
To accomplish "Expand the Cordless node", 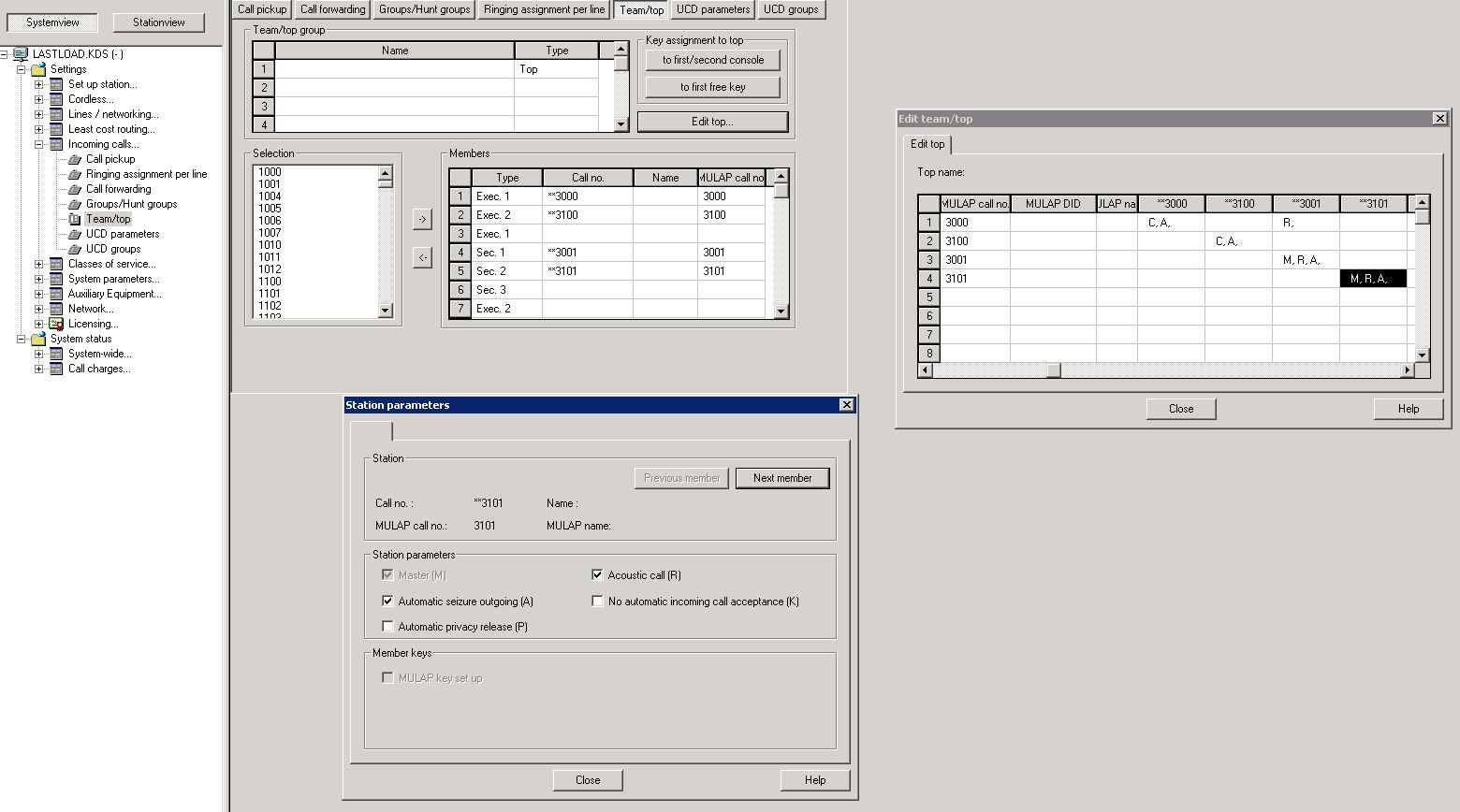I will (x=38, y=99).
